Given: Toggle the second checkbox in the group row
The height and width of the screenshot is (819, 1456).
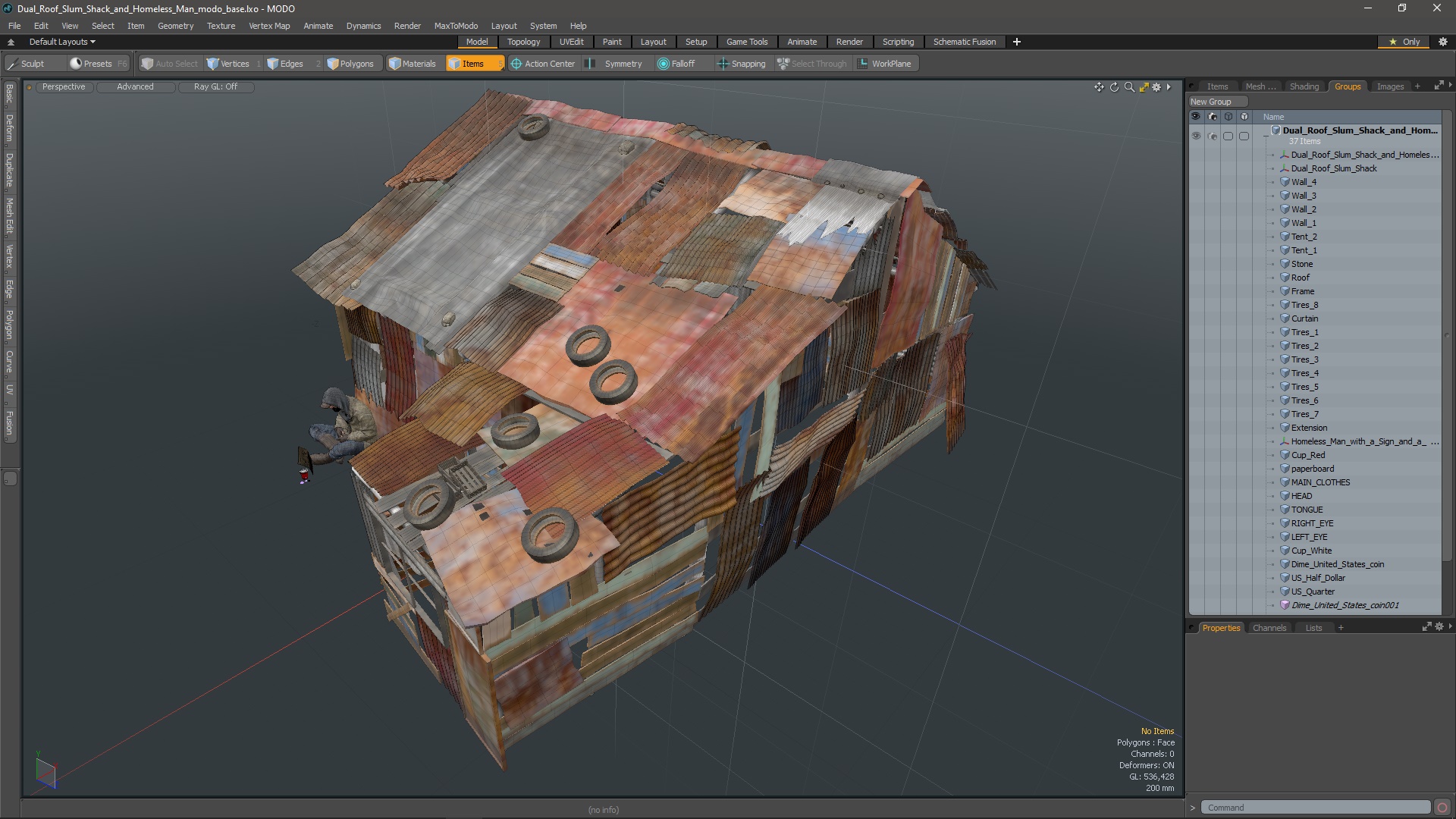Looking at the screenshot, I should (x=1244, y=136).
